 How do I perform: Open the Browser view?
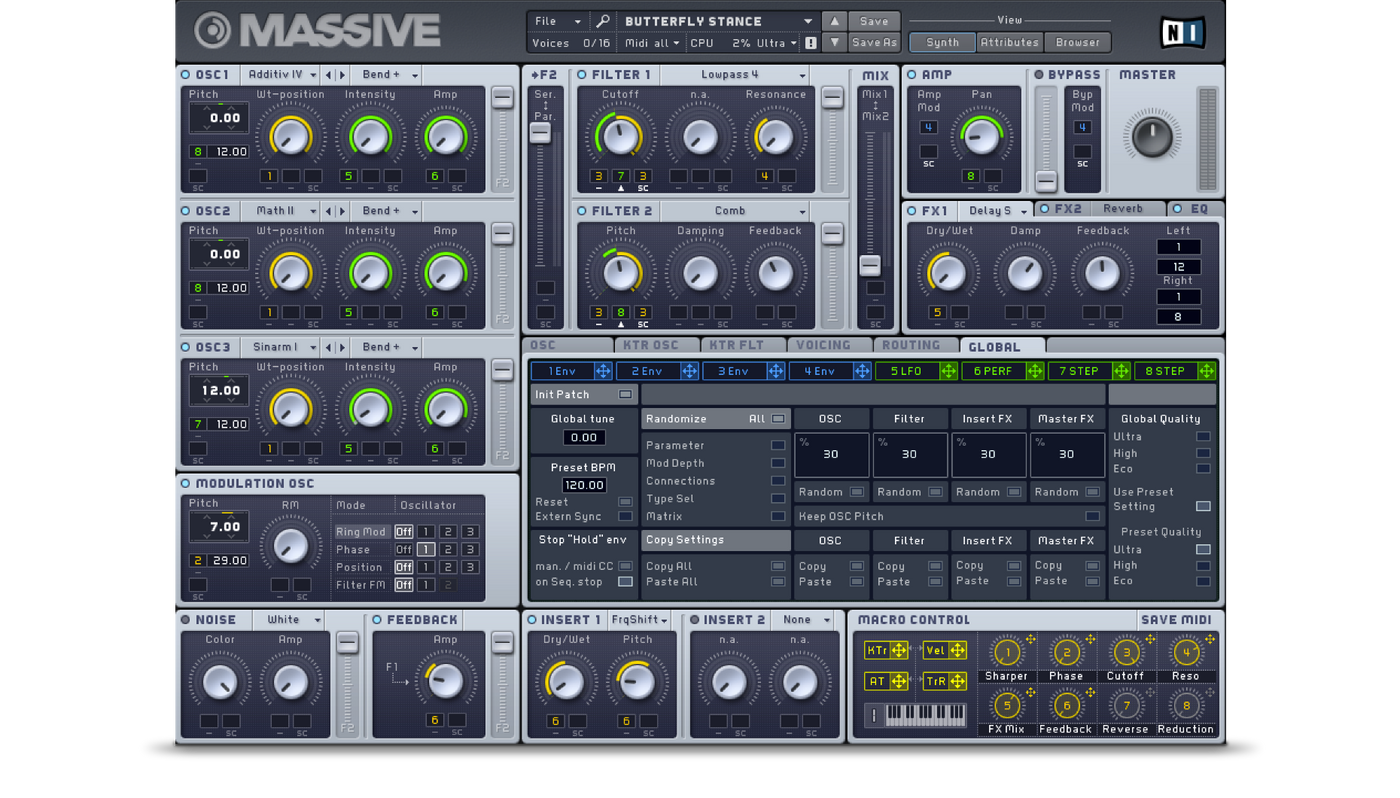pos(1078,42)
